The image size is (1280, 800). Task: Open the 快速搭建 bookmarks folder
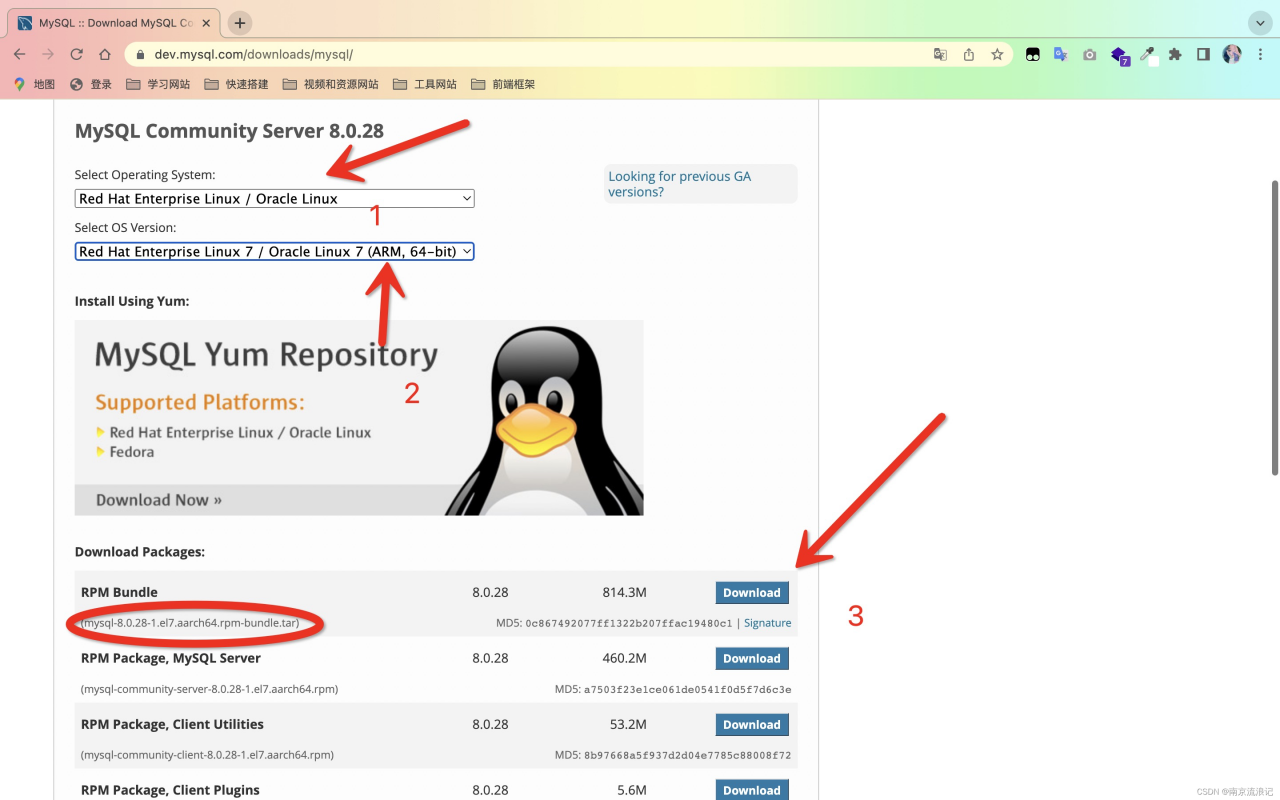coord(236,84)
